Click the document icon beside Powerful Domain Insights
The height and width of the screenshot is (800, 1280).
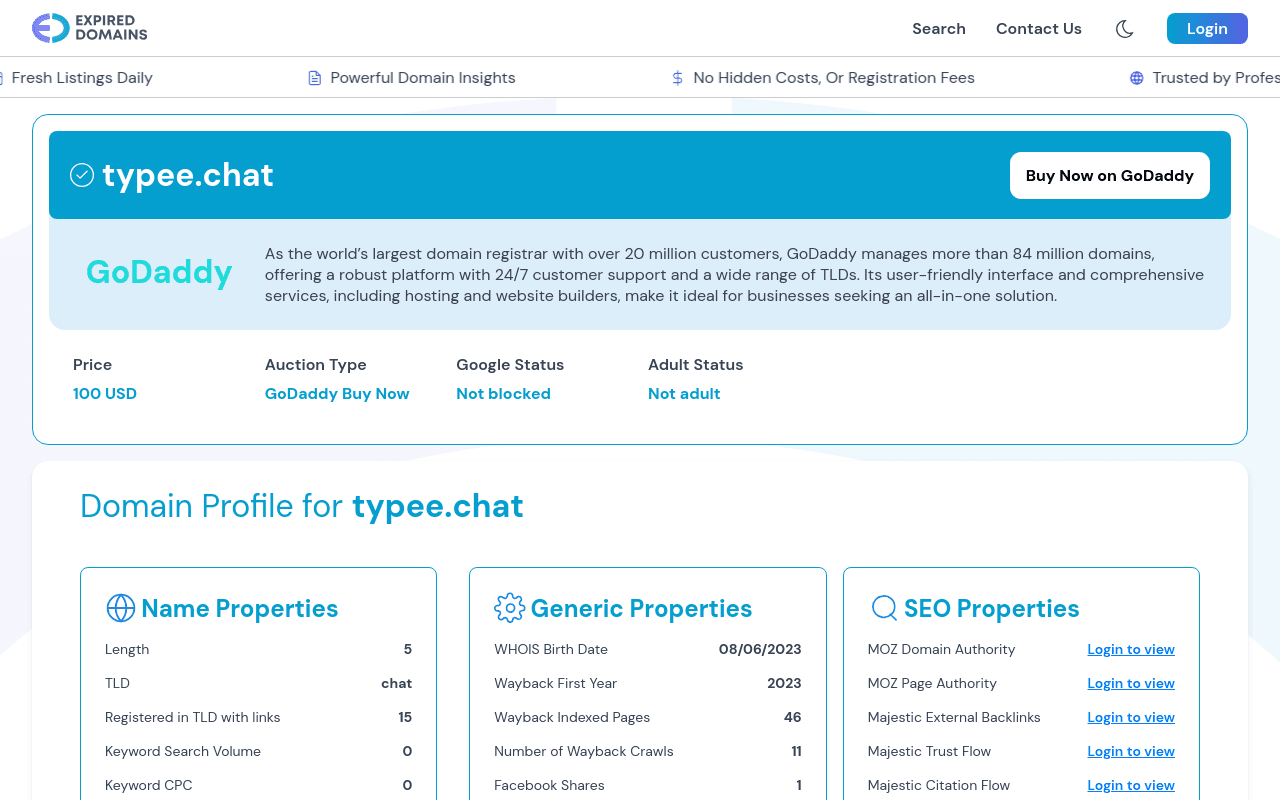click(x=315, y=78)
